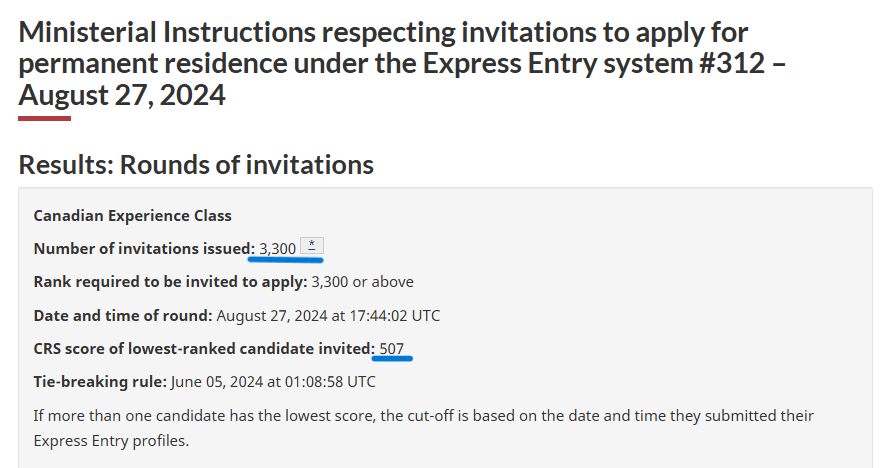883x468 pixels.
Task: Click the blue underline beneath 507
Action: (393, 358)
